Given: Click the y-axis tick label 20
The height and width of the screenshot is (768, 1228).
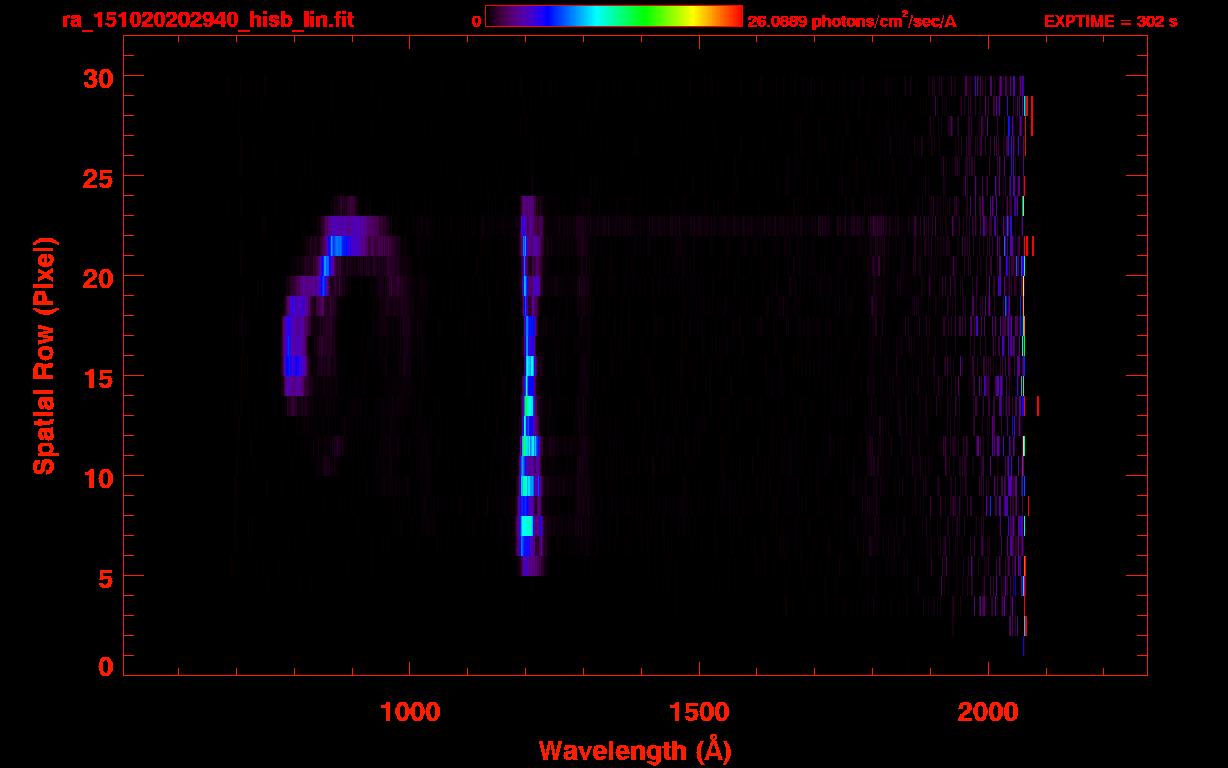Looking at the screenshot, I should tap(98, 277).
